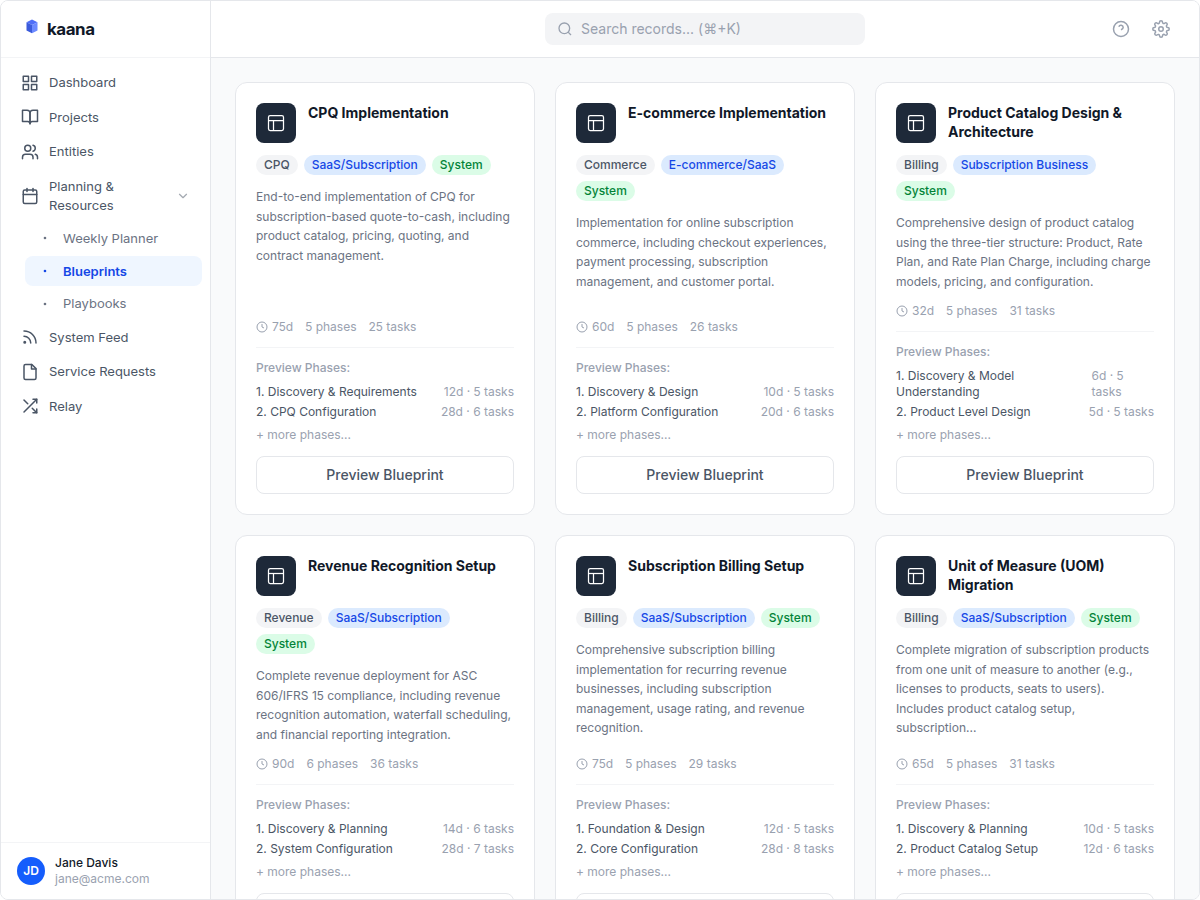Click the System Feed icon
This screenshot has width=1200, height=900.
pyautogui.click(x=29, y=337)
